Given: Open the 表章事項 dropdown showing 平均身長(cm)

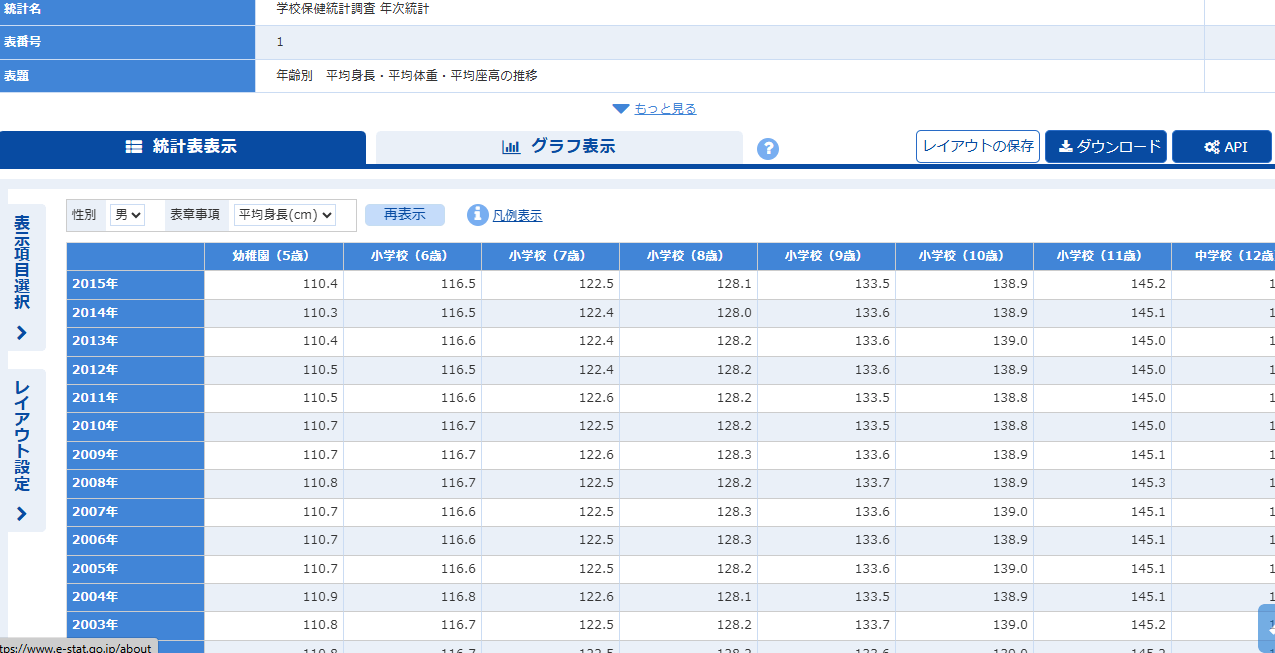Looking at the screenshot, I should click(x=284, y=215).
